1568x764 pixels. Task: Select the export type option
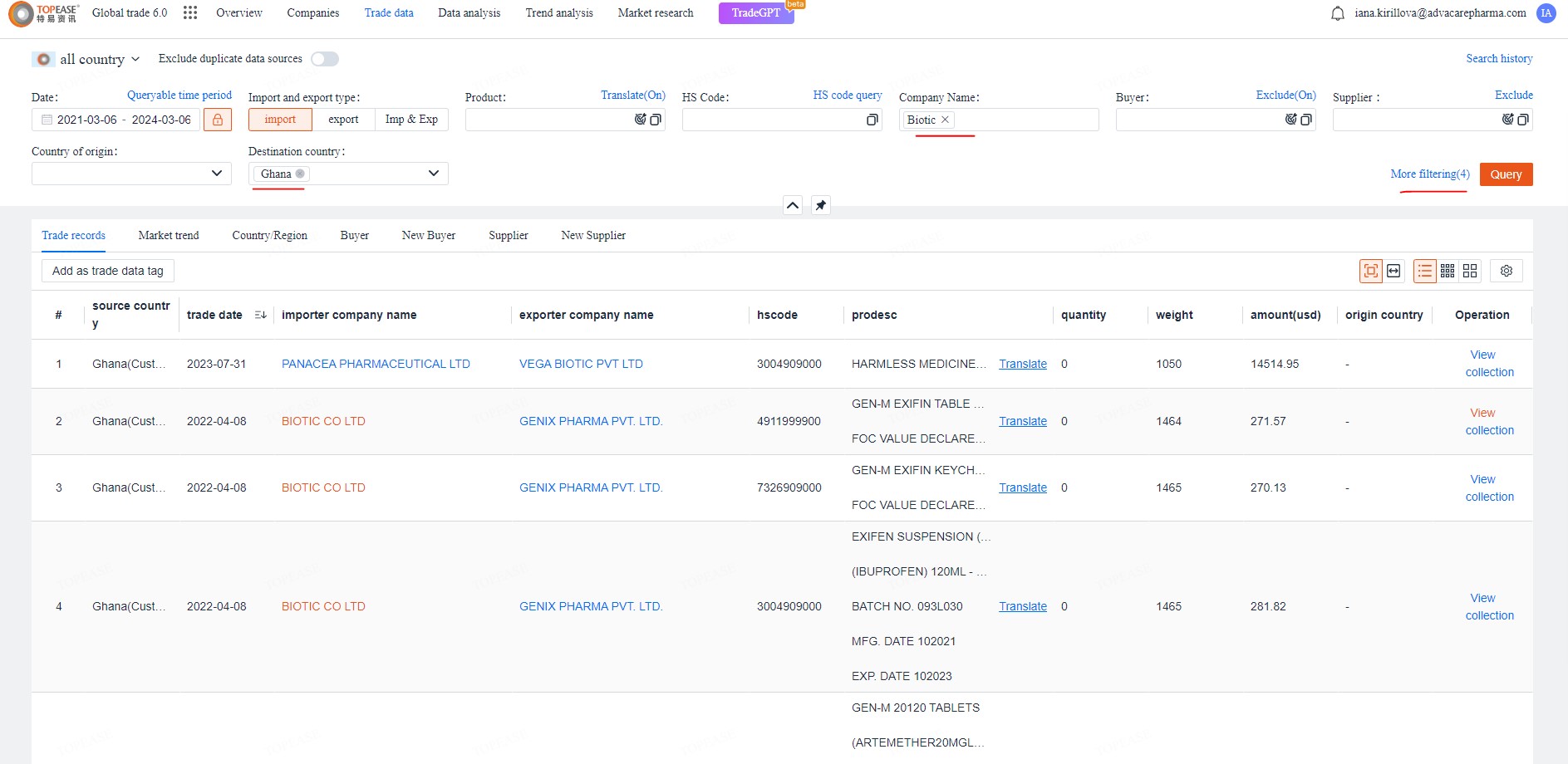pyautogui.click(x=343, y=120)
